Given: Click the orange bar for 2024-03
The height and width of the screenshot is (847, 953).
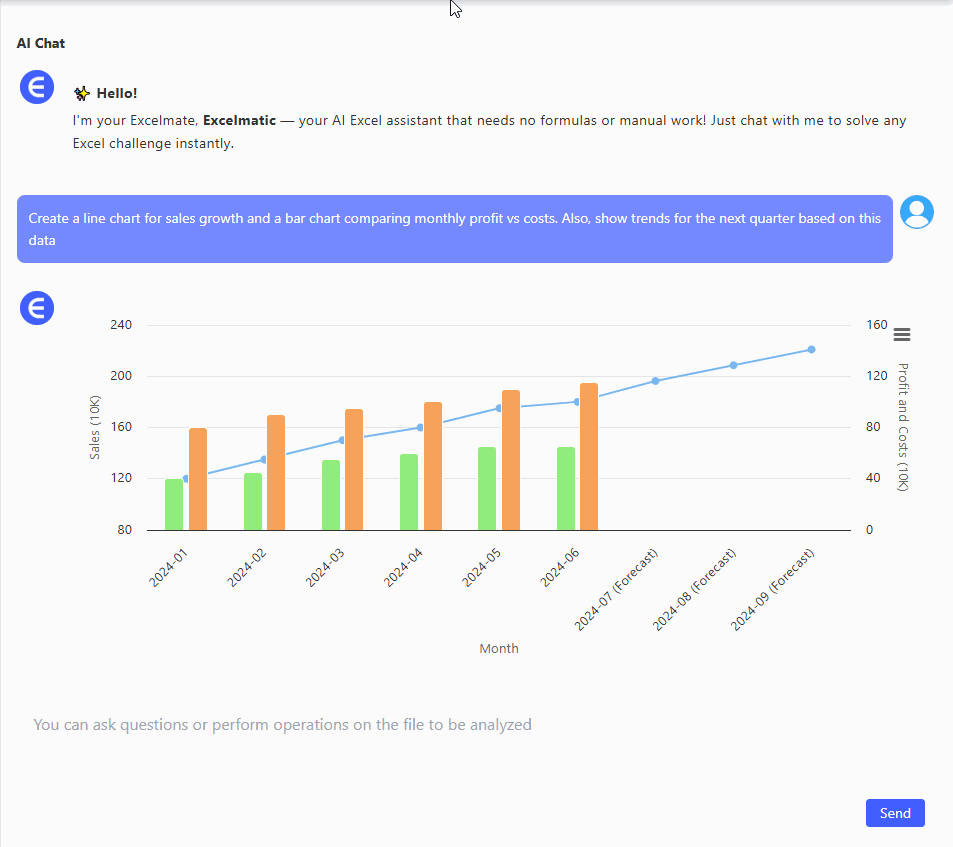Looking at the screenshot, I should pyautogui.click(x=354, y=470).
